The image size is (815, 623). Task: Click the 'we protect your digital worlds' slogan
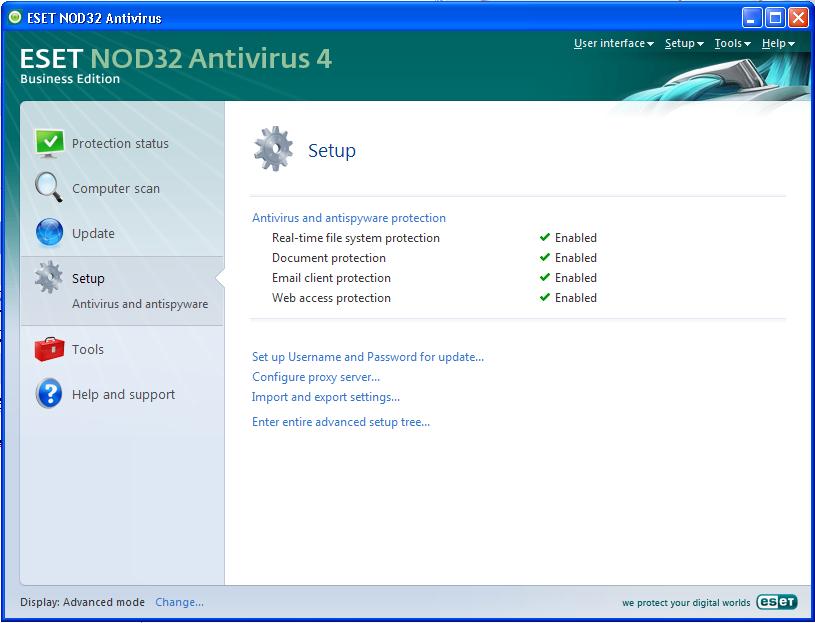pyautogui.click(x=686, y=603)
